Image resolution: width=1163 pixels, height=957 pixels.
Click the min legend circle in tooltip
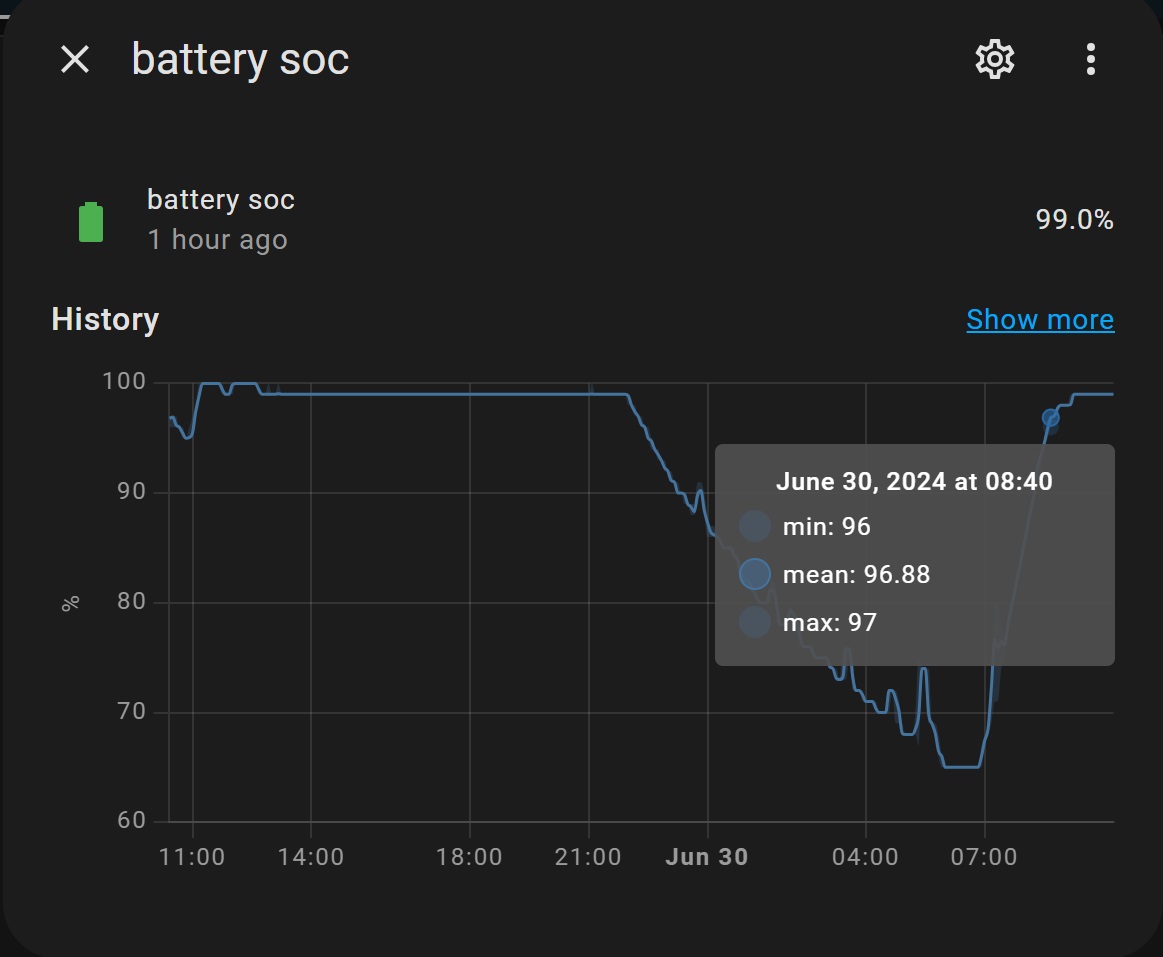coord(755,526)
